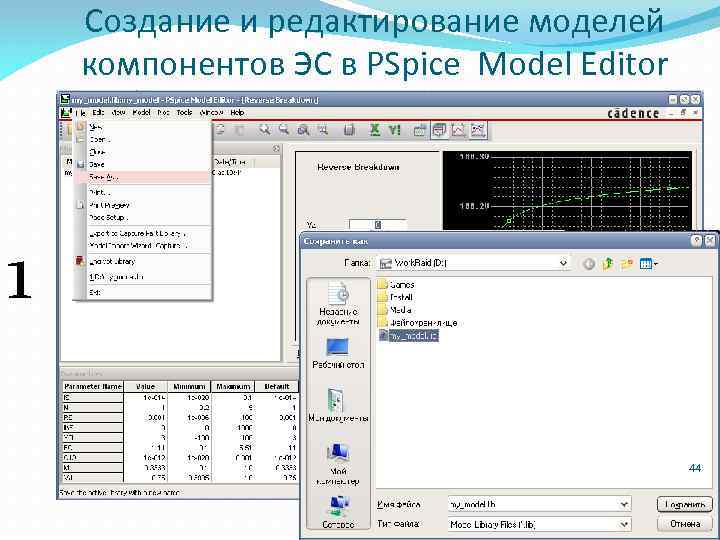Choose Print Preview in File menu
The width and height of the screenshot is (720, 540).
143,205
